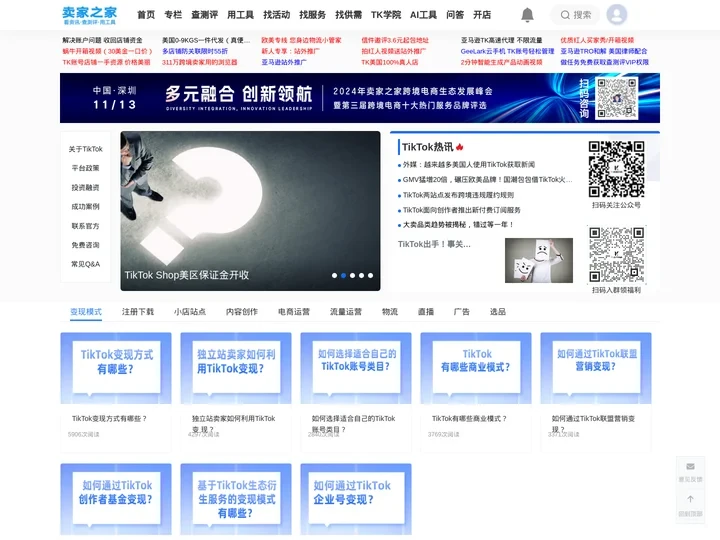The width and height of the screenshot is (720, 540).
Task: Click the 搜索 input field
Action: [576, 15]
